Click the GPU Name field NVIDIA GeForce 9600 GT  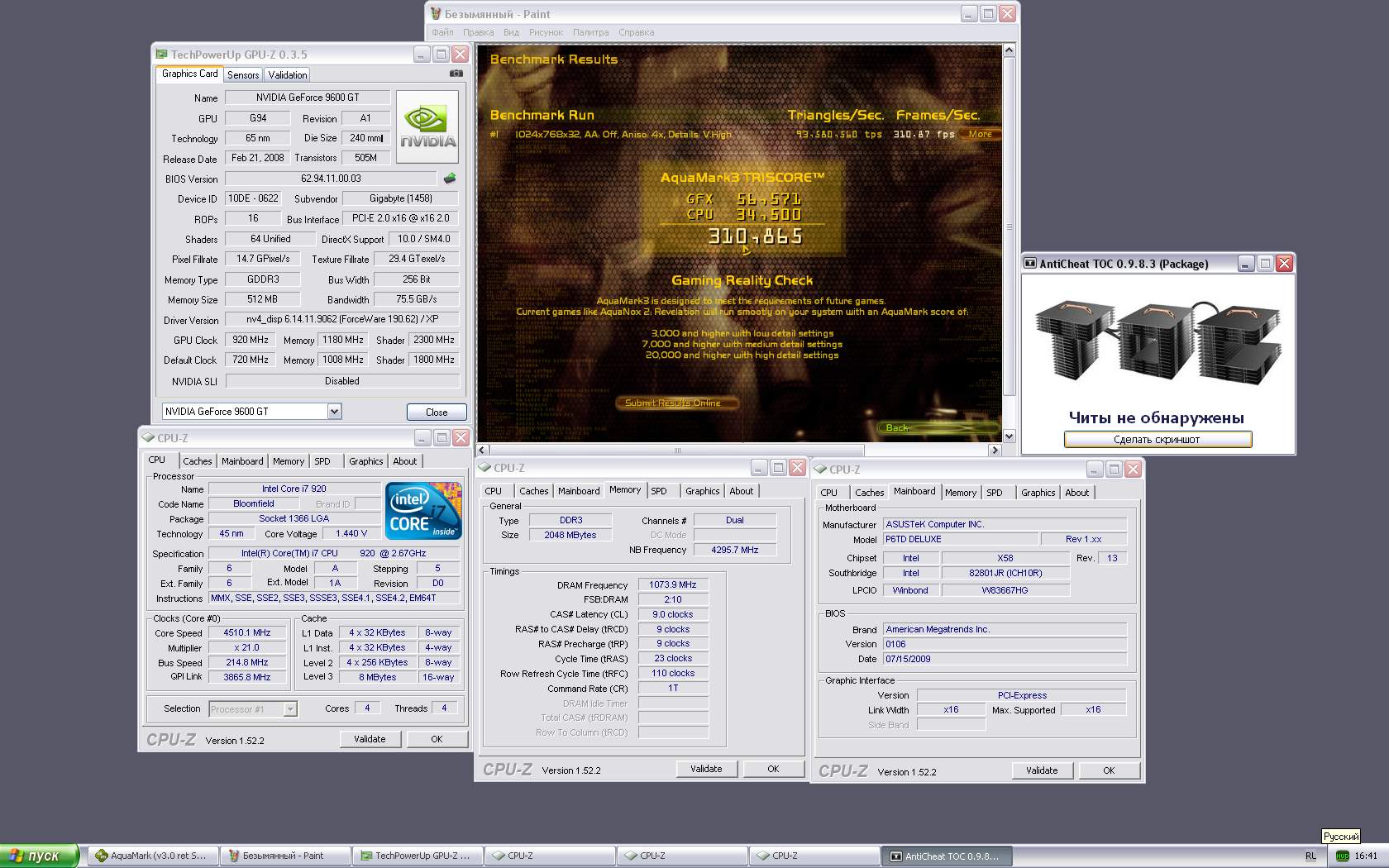tap(308, 98)
